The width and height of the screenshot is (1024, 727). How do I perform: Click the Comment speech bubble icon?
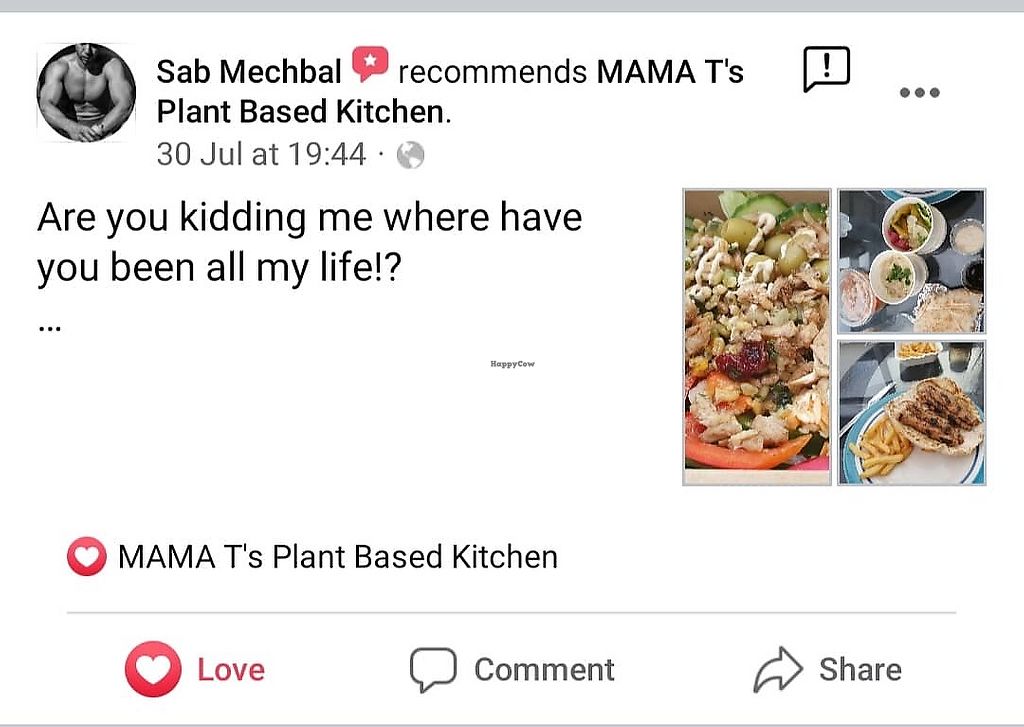pyautogui.click(x=433, y=669)
